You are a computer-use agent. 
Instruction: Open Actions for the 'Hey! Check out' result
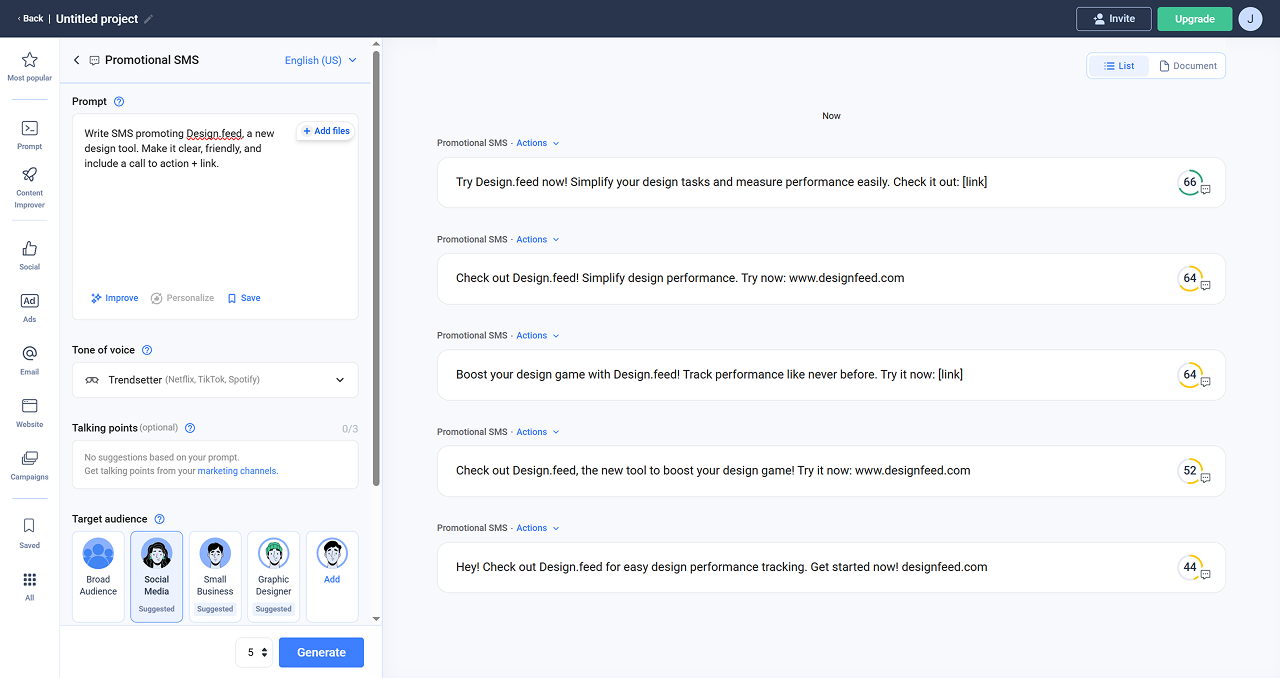coord(537,528)
